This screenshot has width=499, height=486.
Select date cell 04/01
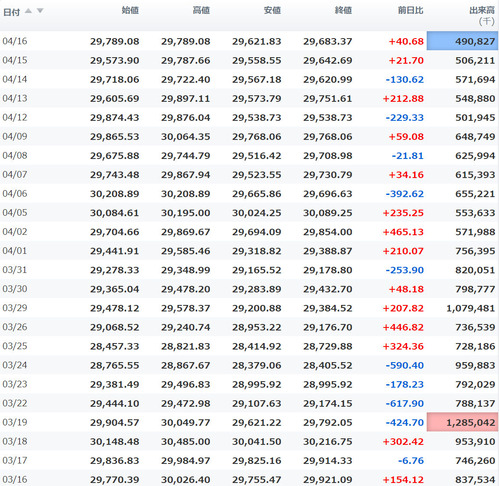tap(15, 251)
